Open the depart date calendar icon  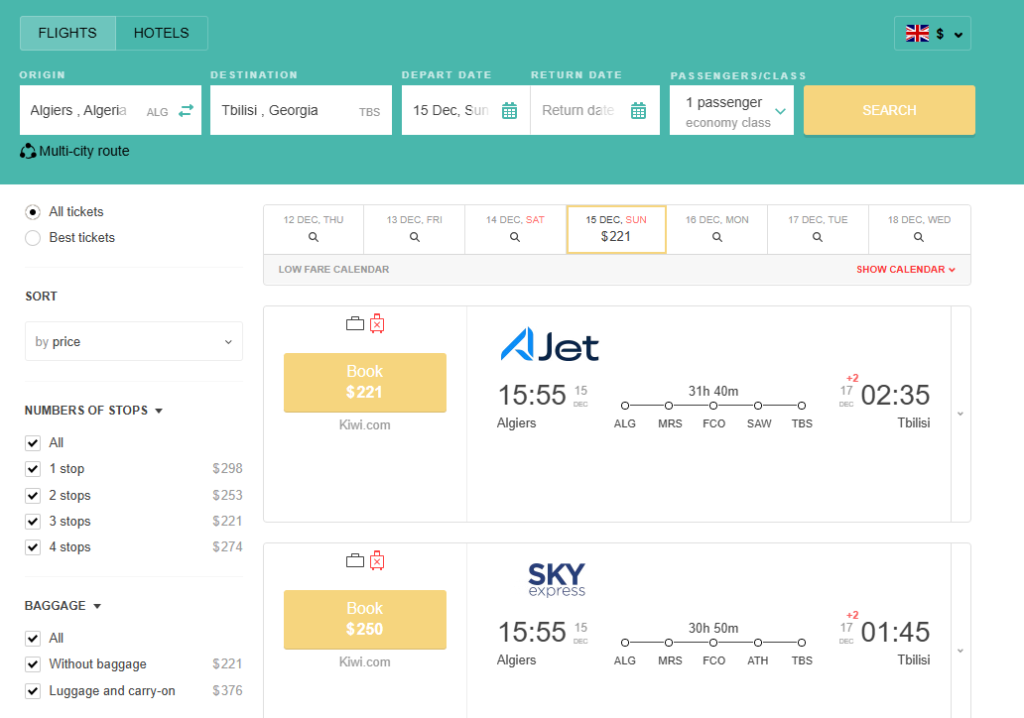click(x=509, y=111)
